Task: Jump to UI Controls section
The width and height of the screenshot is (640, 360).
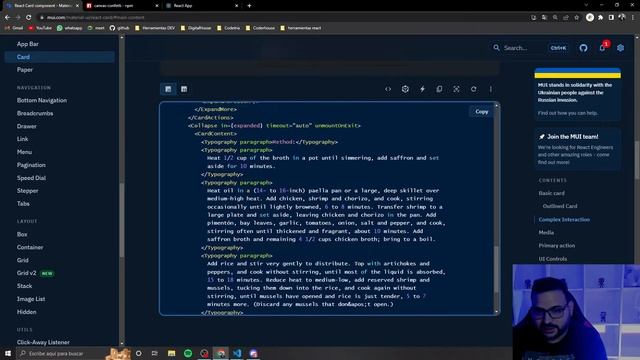Action: [553, 259]
